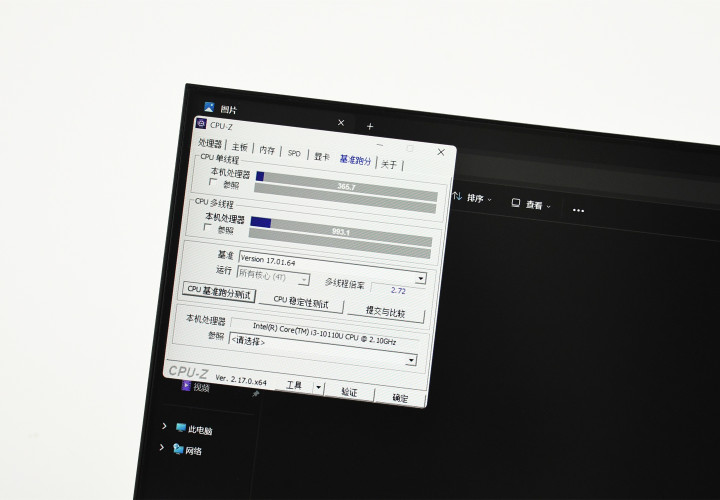Click the Network icon in File Explorer sidebar

pyautogui.click(x=178, y=449)
